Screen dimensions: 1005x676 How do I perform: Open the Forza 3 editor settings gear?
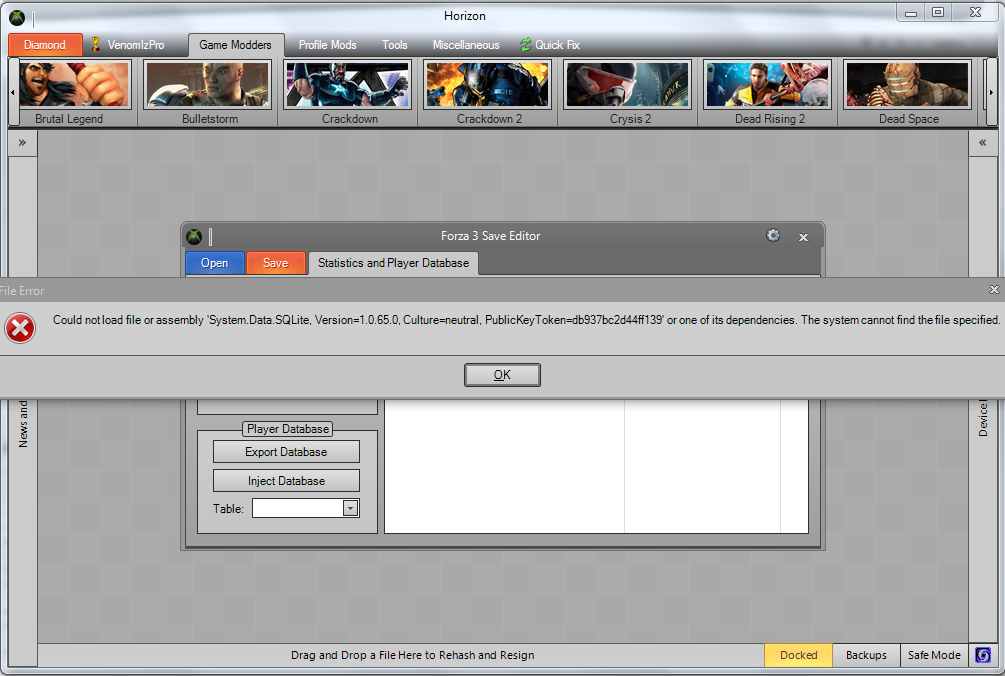point(772,236)
